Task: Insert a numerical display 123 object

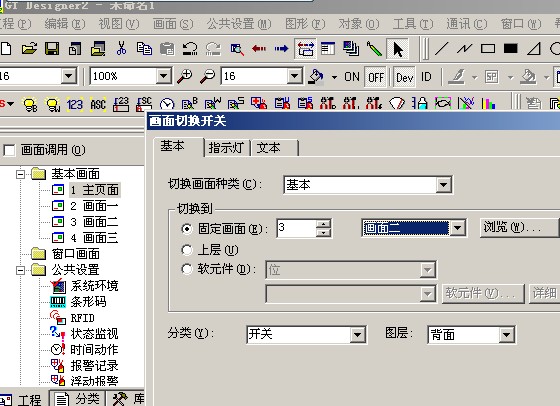Action: pos(75,104)
